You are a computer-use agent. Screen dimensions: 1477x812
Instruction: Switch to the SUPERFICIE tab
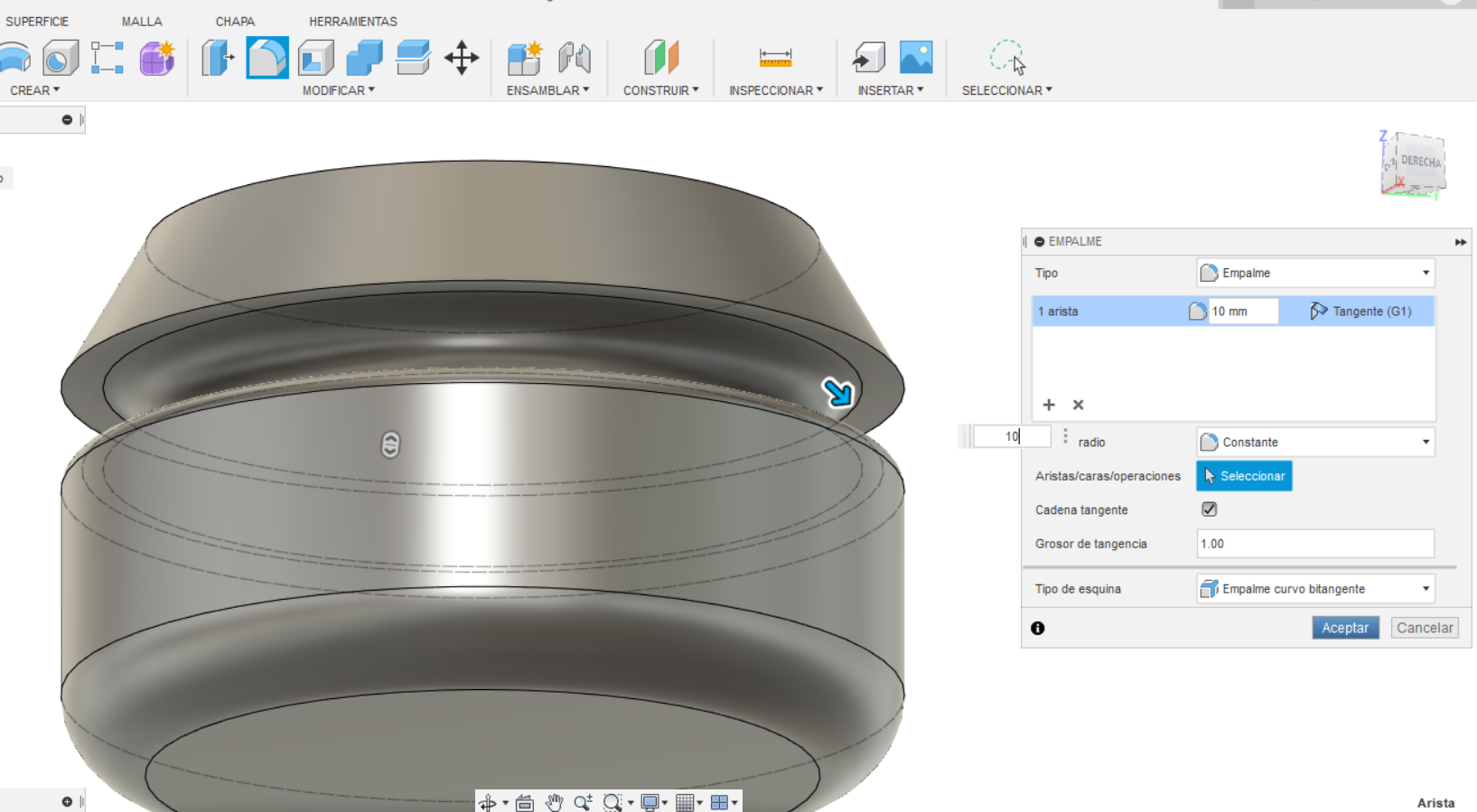tap(37, 21)
